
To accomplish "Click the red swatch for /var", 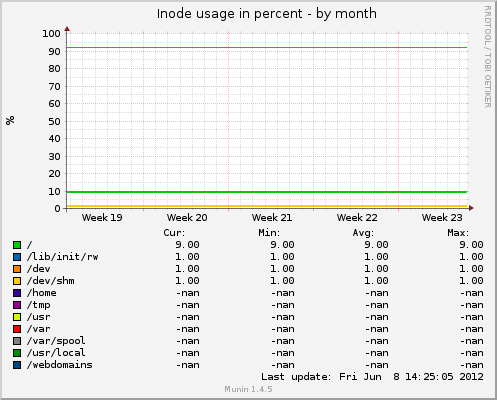I will tap(17, 329).
